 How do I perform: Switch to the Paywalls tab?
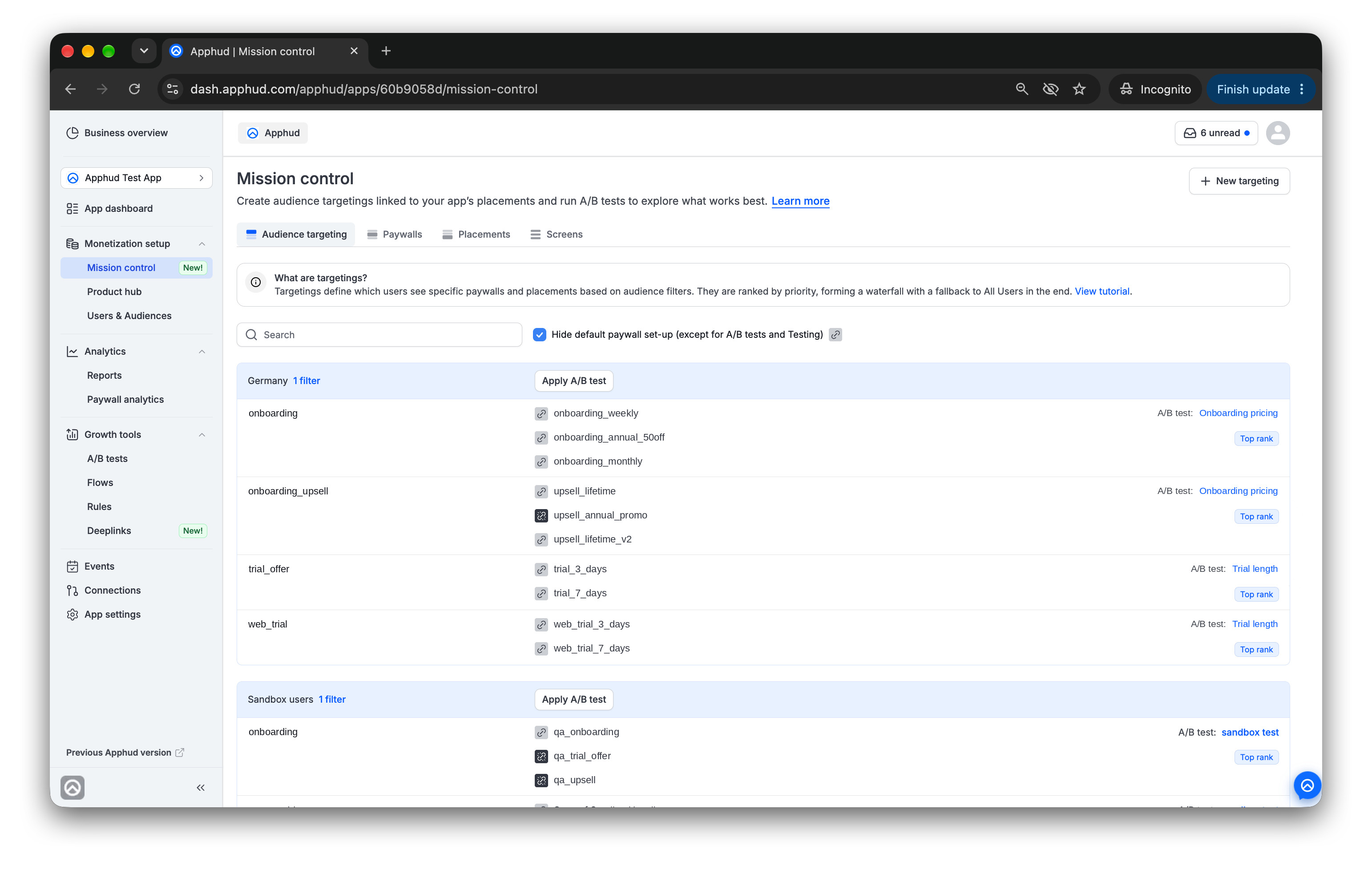point(395,235)
